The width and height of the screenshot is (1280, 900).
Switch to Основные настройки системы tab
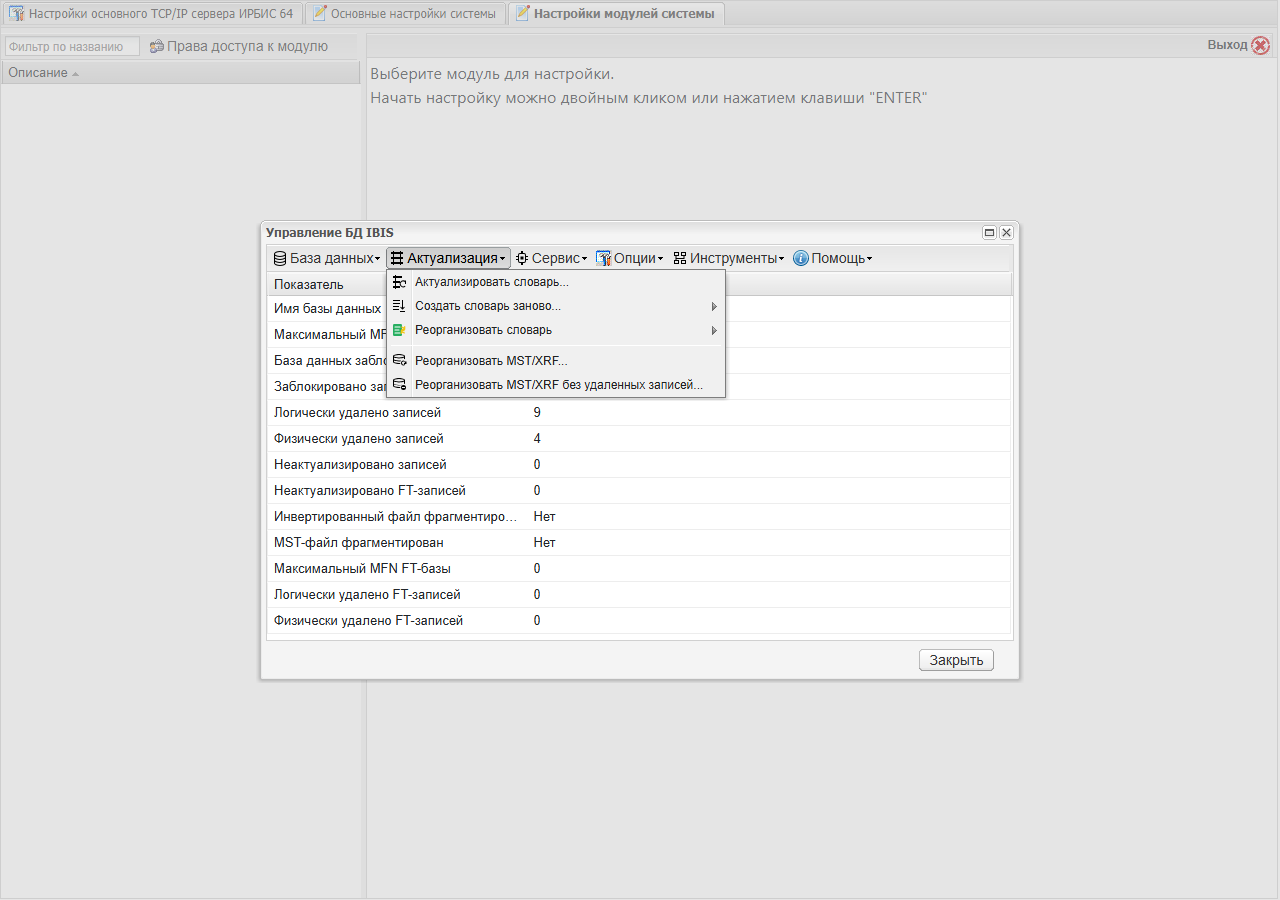[x=404, y=14]
